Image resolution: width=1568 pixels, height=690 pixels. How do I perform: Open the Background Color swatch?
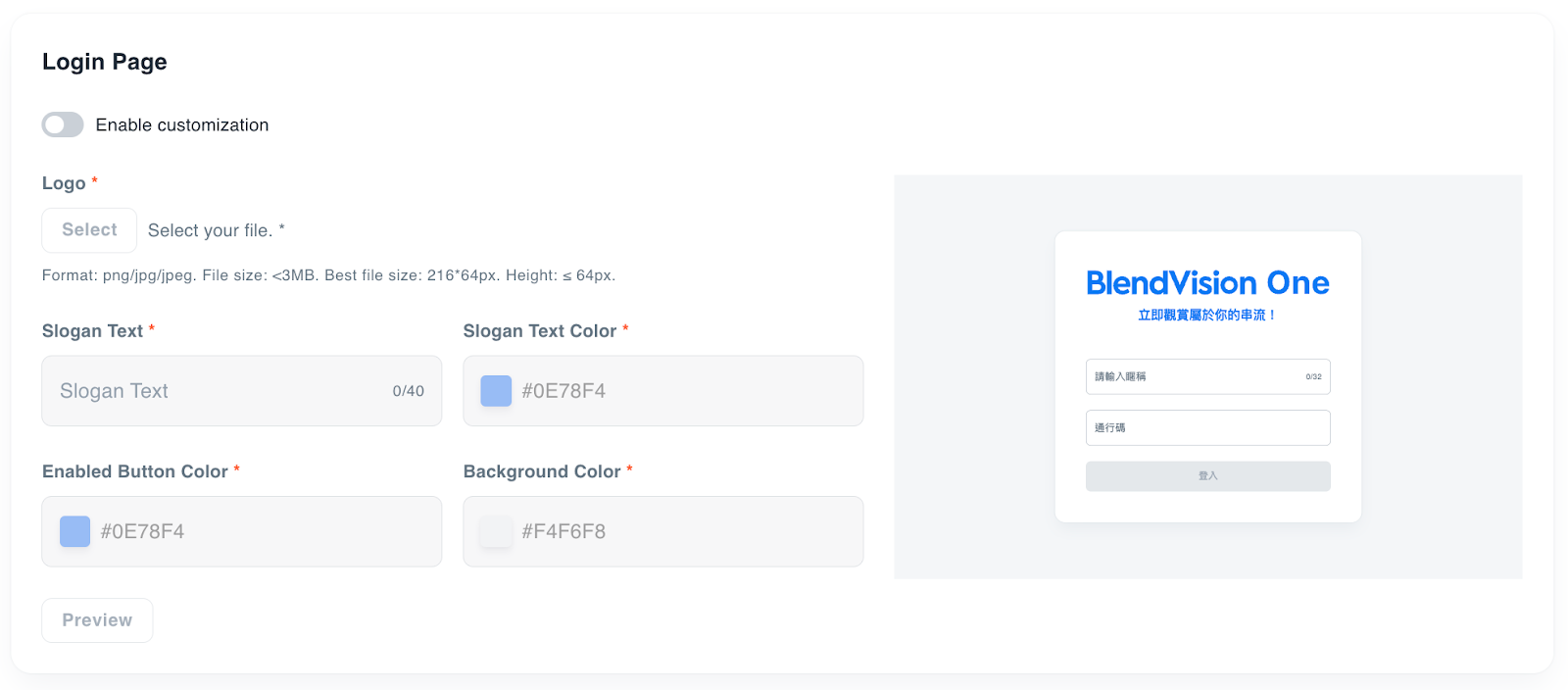point(496,531)
